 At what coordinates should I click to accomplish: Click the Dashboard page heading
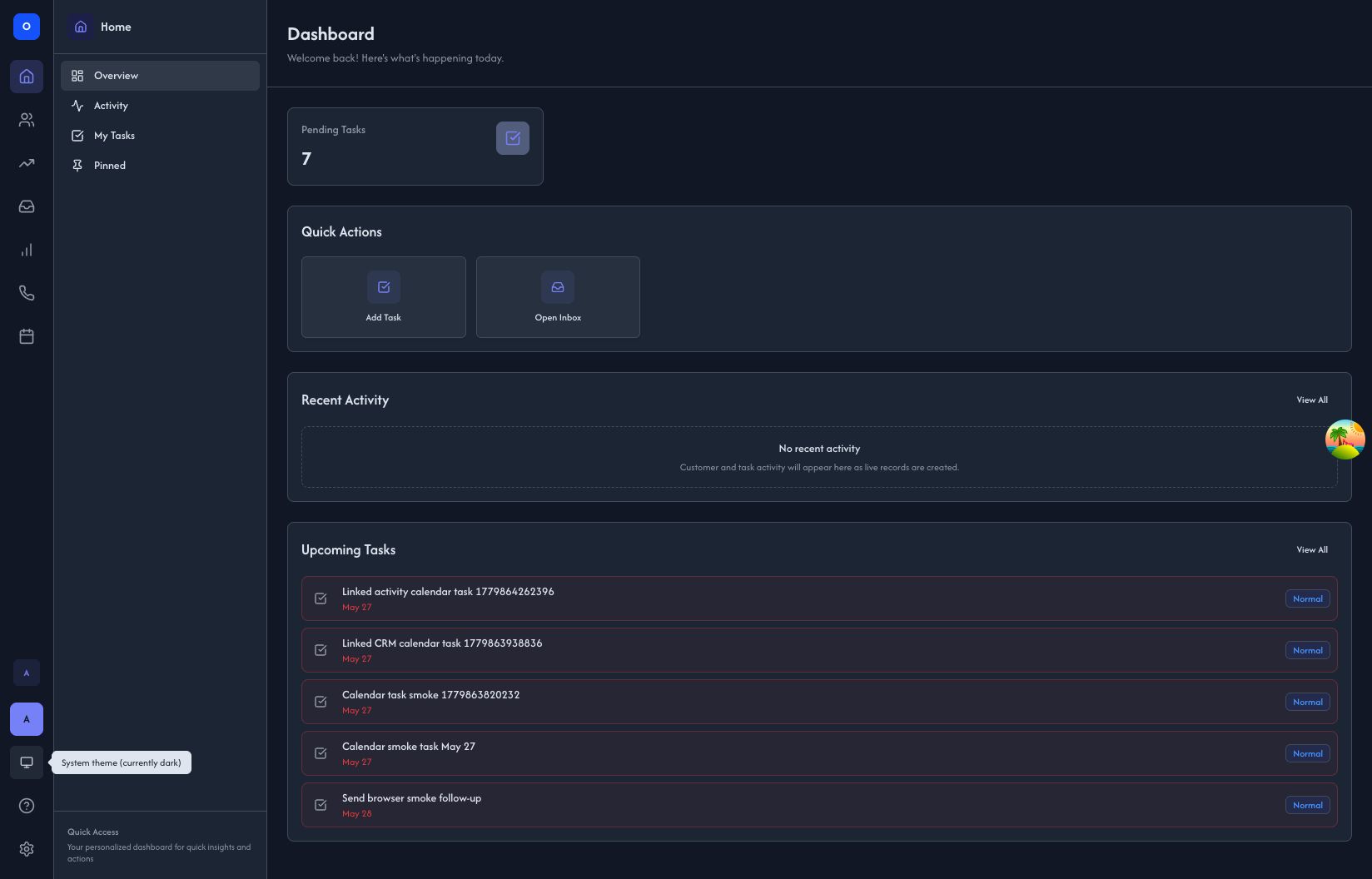(331, 34)
